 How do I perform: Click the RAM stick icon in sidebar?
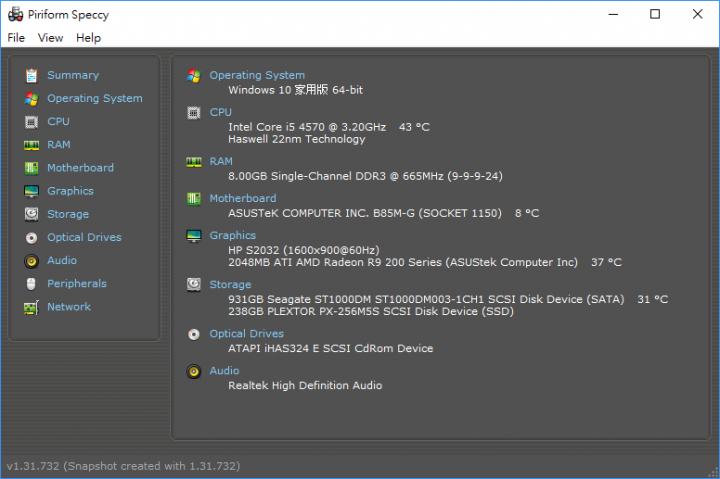coord(31,145)
